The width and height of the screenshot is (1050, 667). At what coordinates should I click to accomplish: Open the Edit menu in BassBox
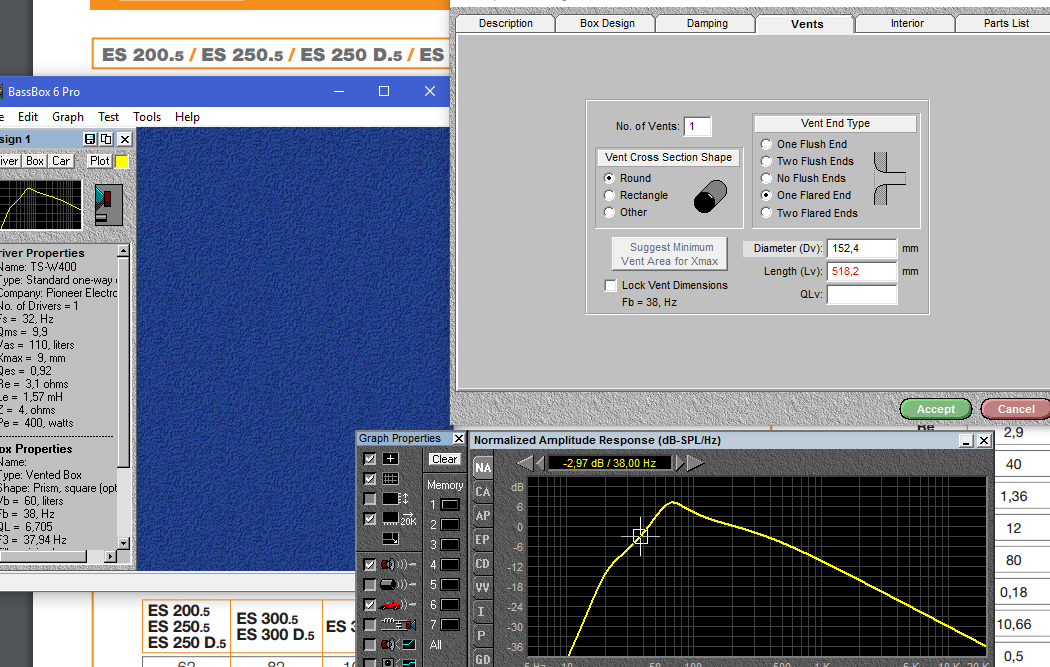point(27,117)
